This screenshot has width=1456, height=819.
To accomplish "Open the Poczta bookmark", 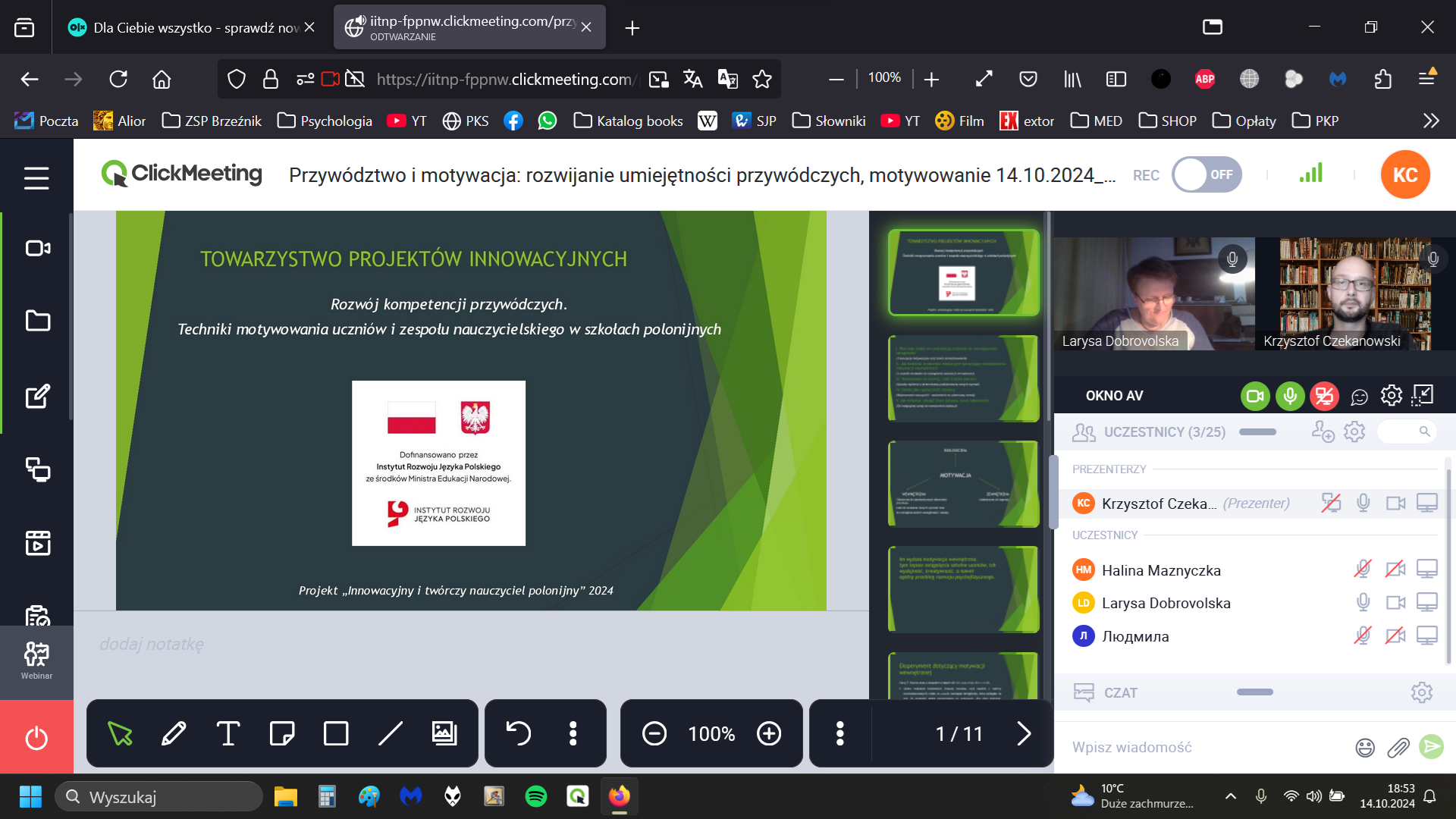I will pyautogui.click(x=46, y=121).
